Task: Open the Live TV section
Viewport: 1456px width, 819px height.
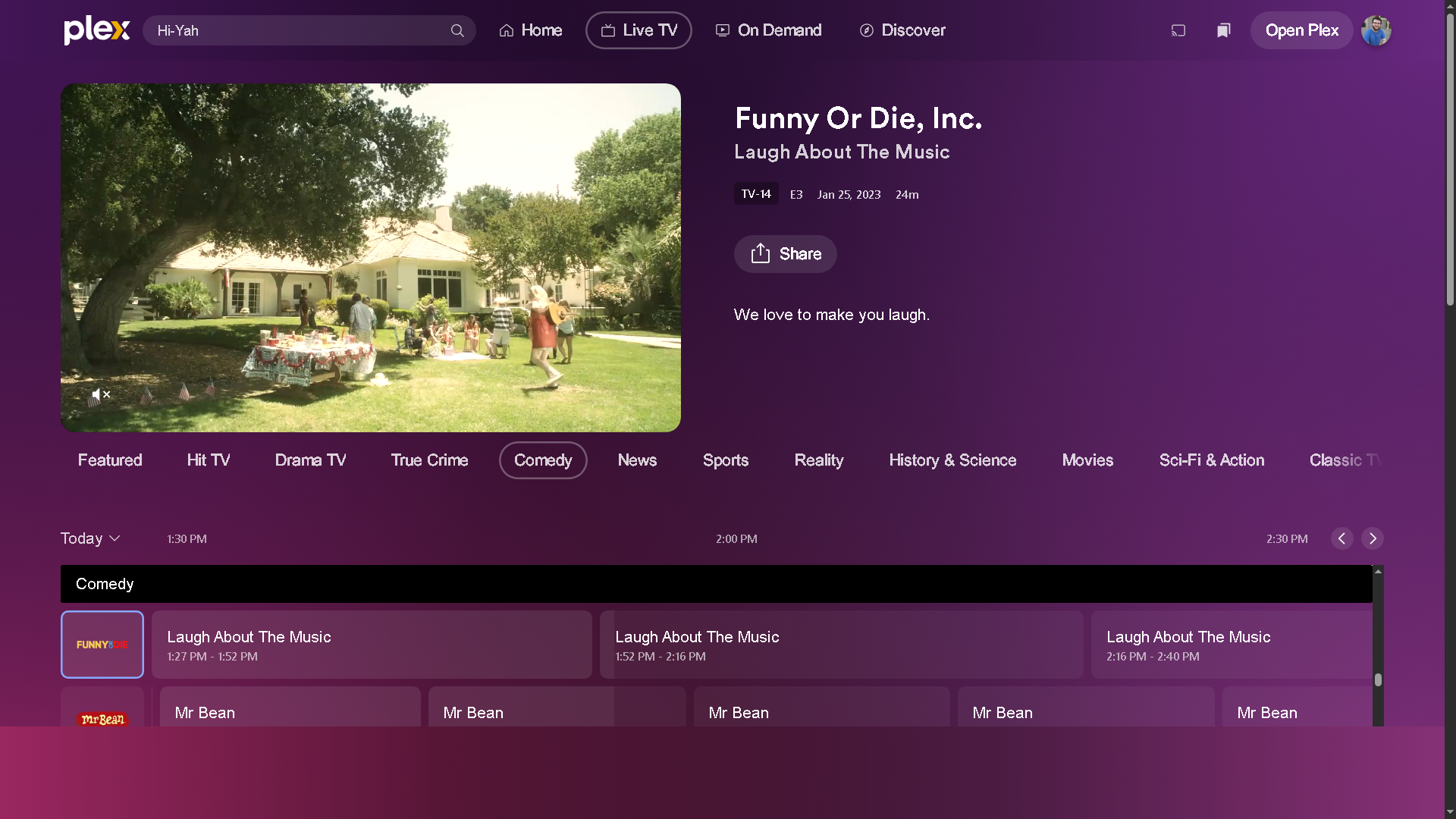Action: pyautogui.click(x=639, y=30)
